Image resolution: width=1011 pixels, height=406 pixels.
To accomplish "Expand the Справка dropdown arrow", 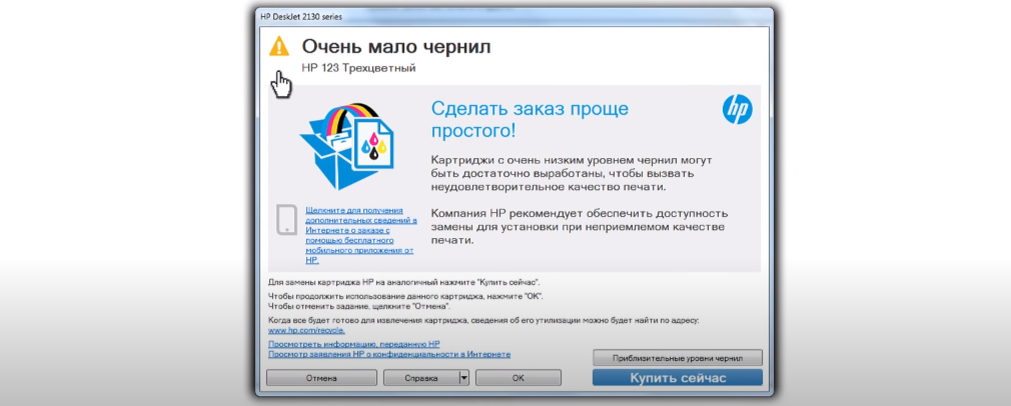I will tap(464, 378).
